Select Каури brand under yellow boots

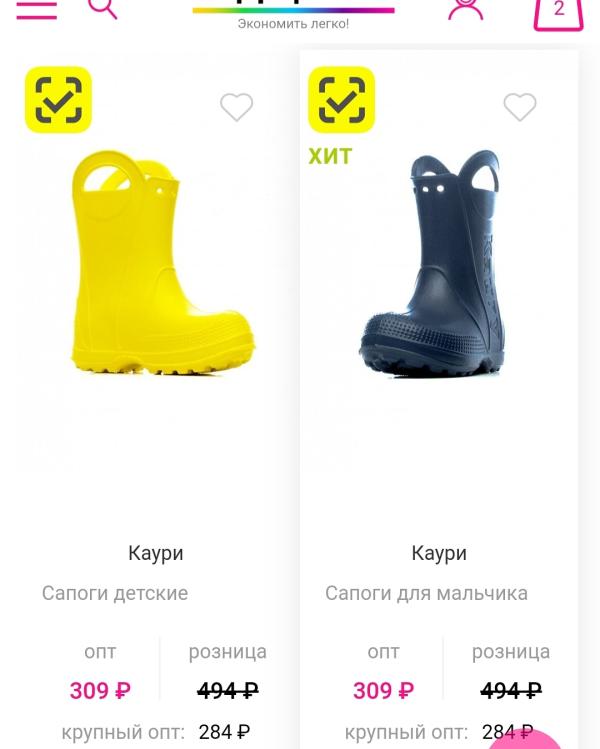coord(156,553)
